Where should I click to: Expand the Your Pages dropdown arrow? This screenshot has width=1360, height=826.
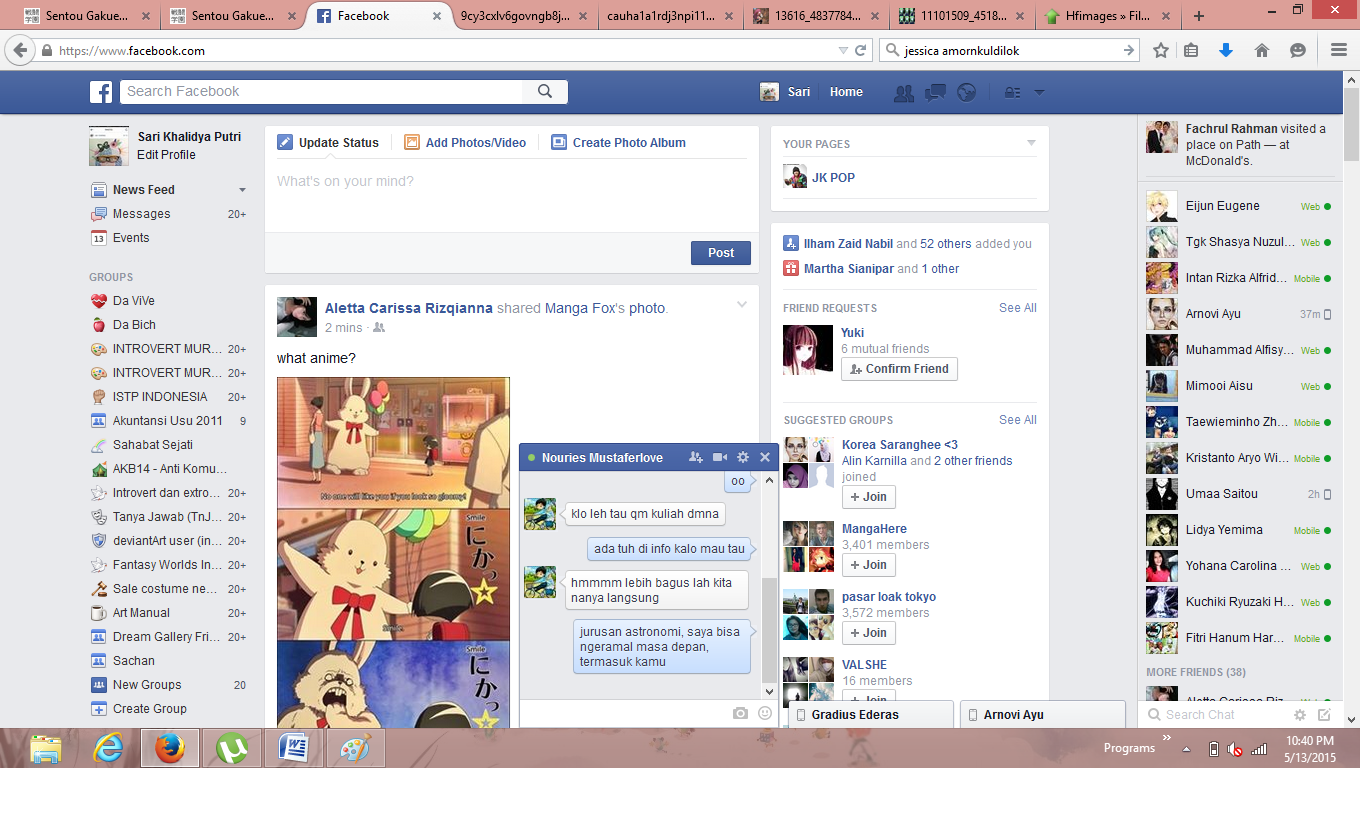[x=1031, y=144]
